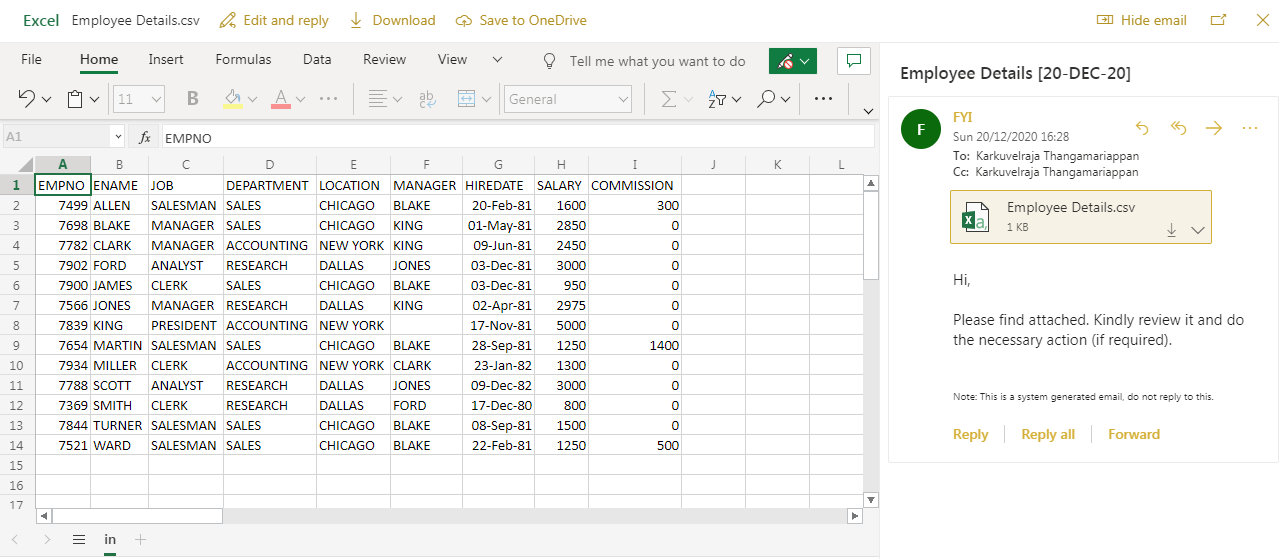Open more email actions ellipsis

coord(1250,128)
